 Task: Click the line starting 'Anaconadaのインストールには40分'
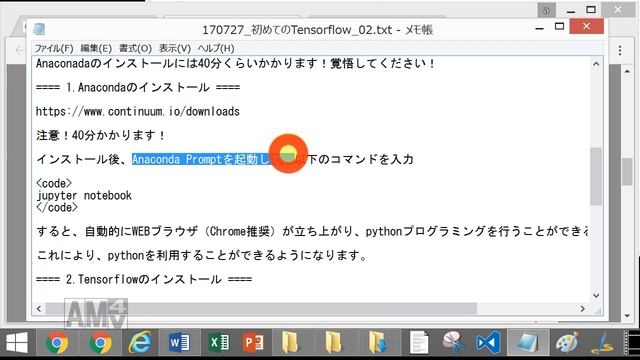tap(236, 64)
